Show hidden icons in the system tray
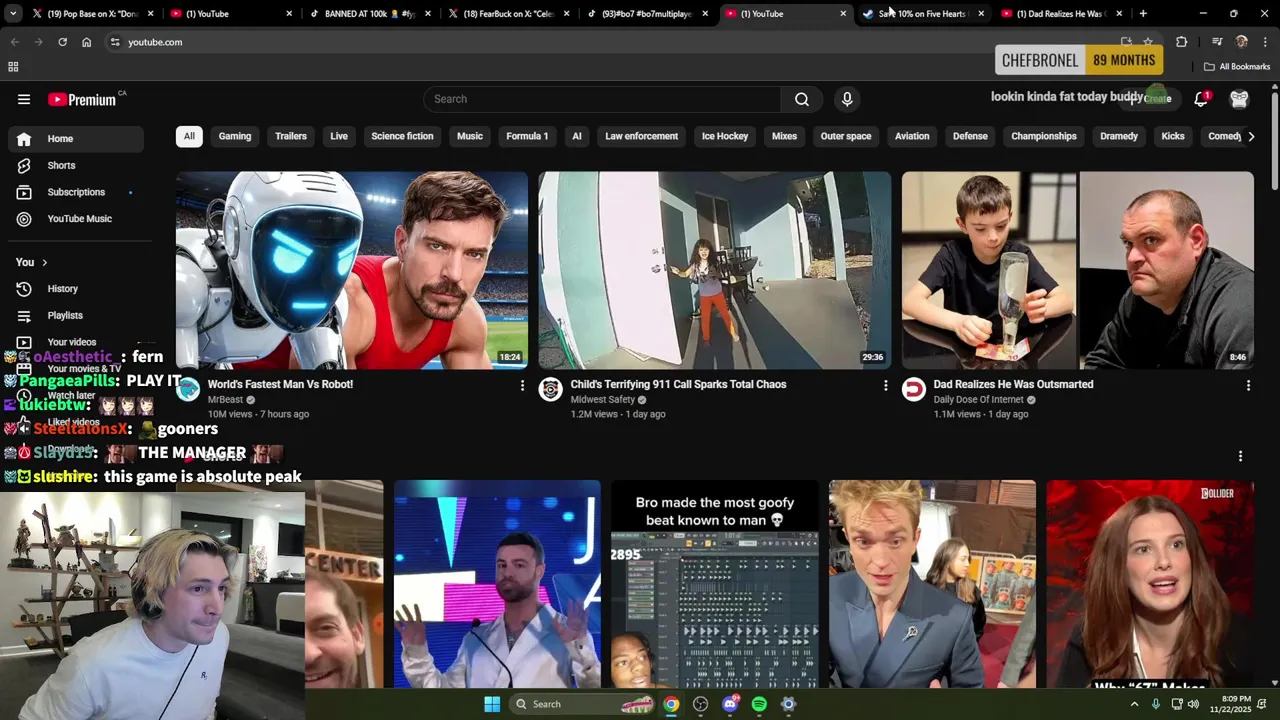1280x720 pixels. click(x=1134, y=704)
